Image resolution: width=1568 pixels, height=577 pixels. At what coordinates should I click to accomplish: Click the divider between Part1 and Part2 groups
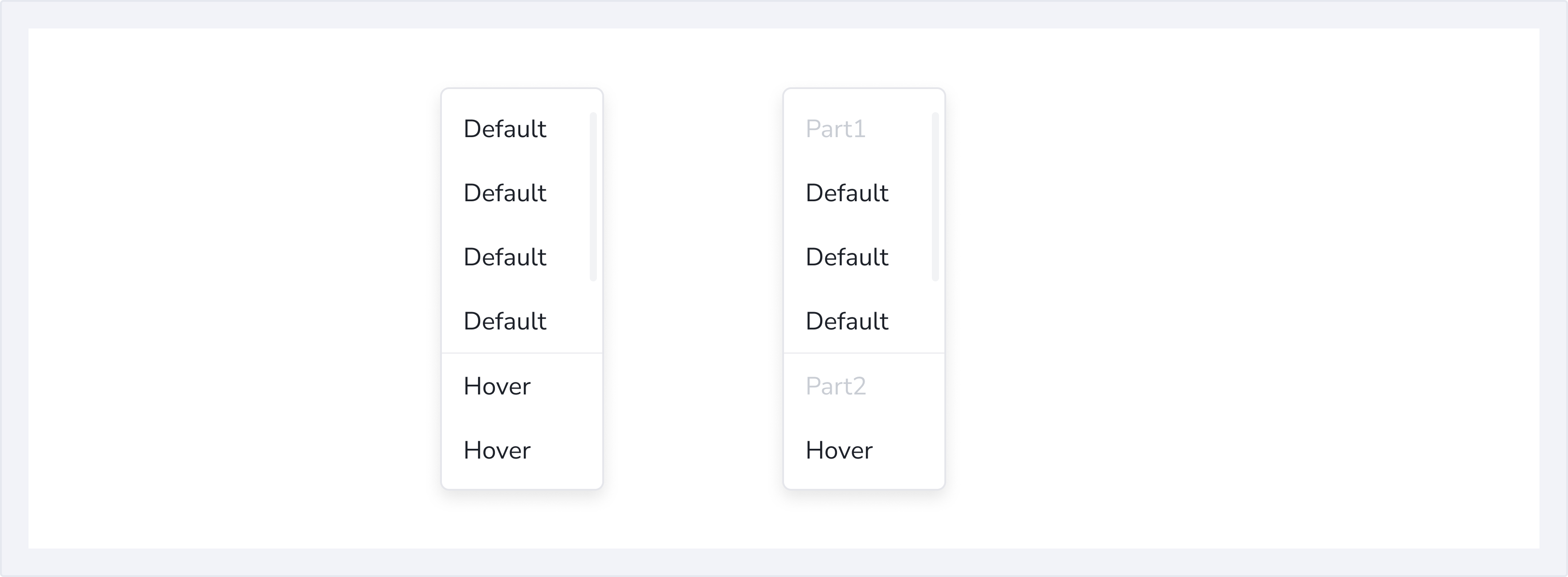pos(864,353)
